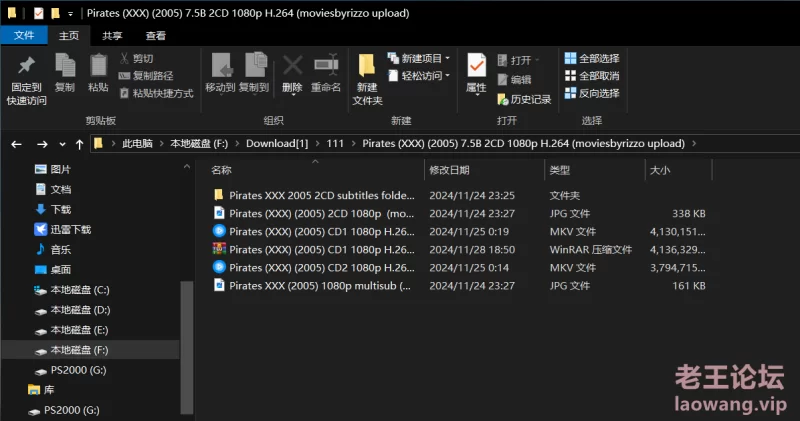Select the CD1 MKV file row

[459, 231]
